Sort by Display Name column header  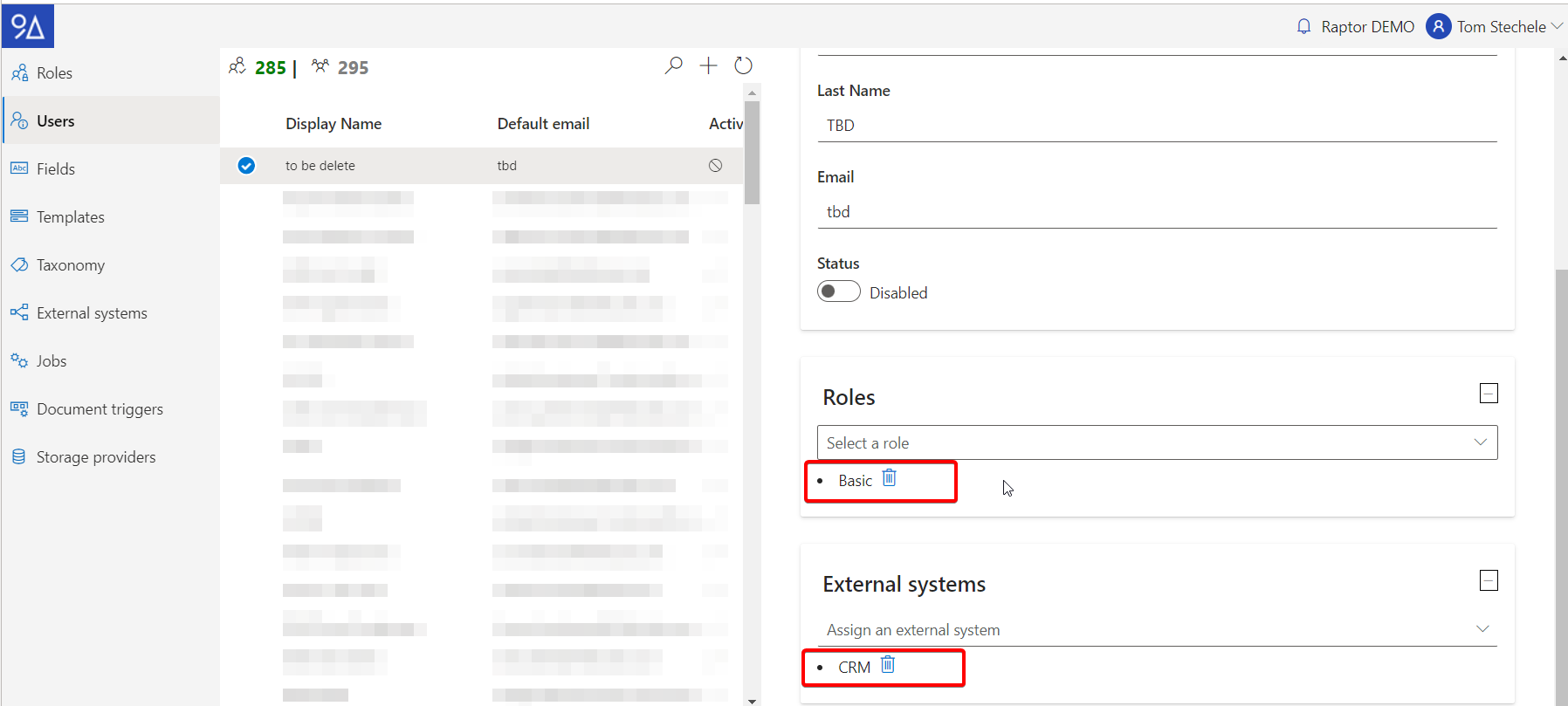pyautogui.click(x=334, y=124)
